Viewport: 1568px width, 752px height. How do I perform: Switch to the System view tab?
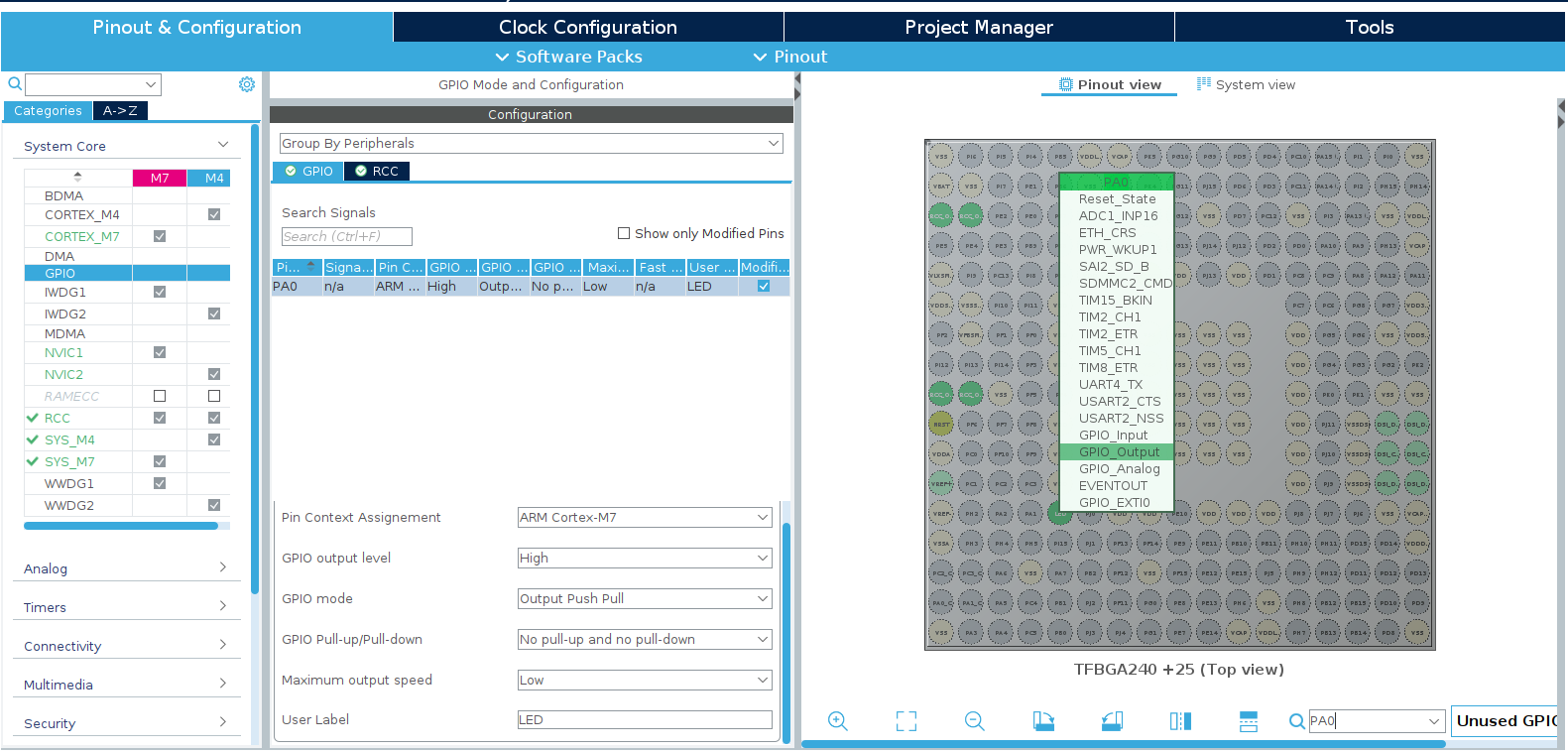[x=1246, y=85]
